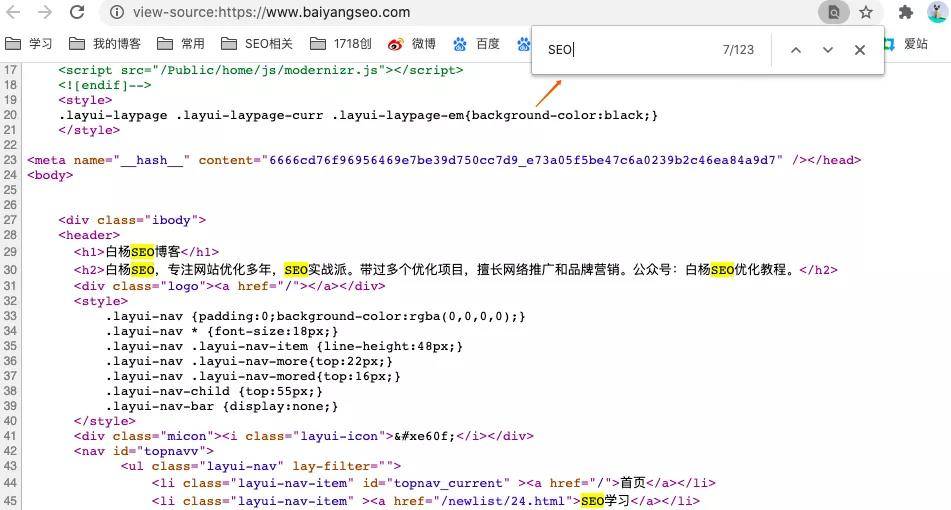Viewport: 951px width, 510px height.
Task: Bookmark this page with star icon
Action: [x=866, y=12]
